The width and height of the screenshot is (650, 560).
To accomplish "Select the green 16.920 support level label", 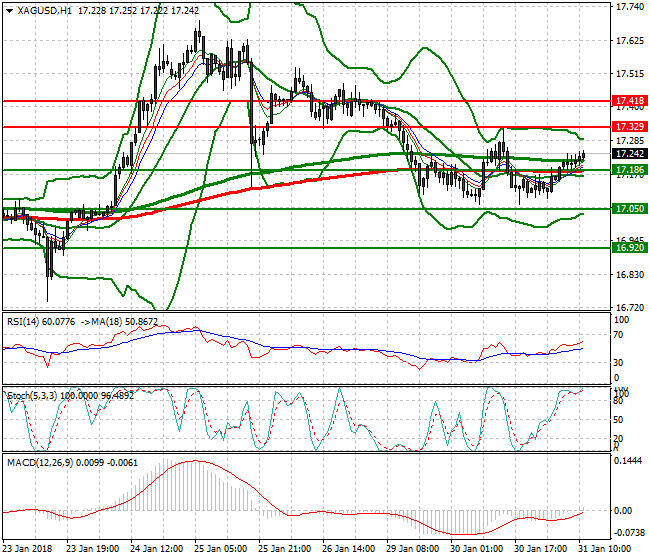I will tap(629, 248).
